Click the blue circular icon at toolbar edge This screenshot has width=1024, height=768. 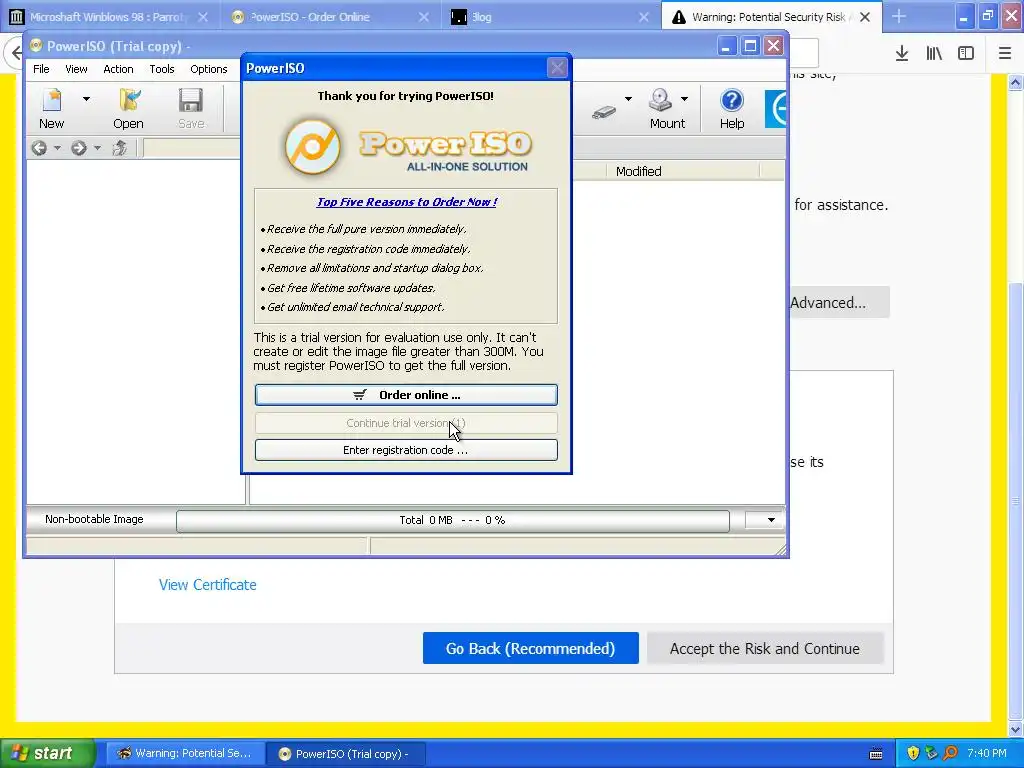776,108
